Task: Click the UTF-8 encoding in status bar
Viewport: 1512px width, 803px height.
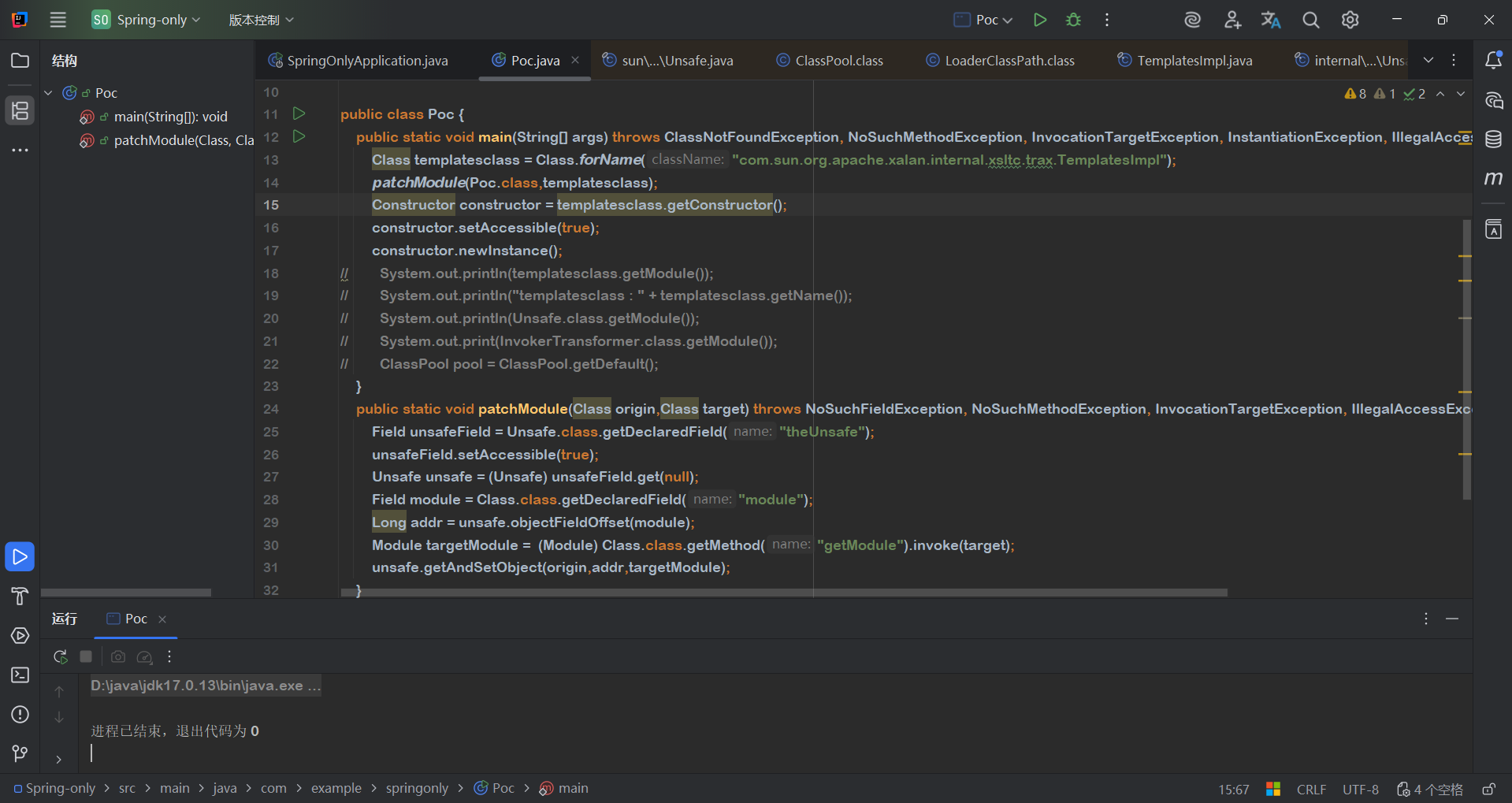Action: [1360, 789]
